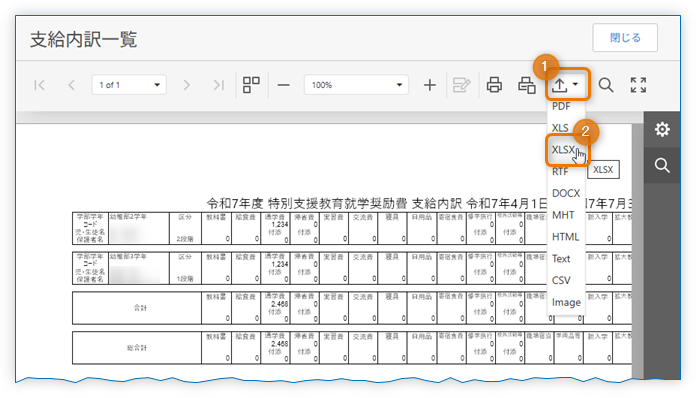The height and width of the screenshot is (398, 696).
Task: Open the search panel in the side bar
Action: click(662, 166)
